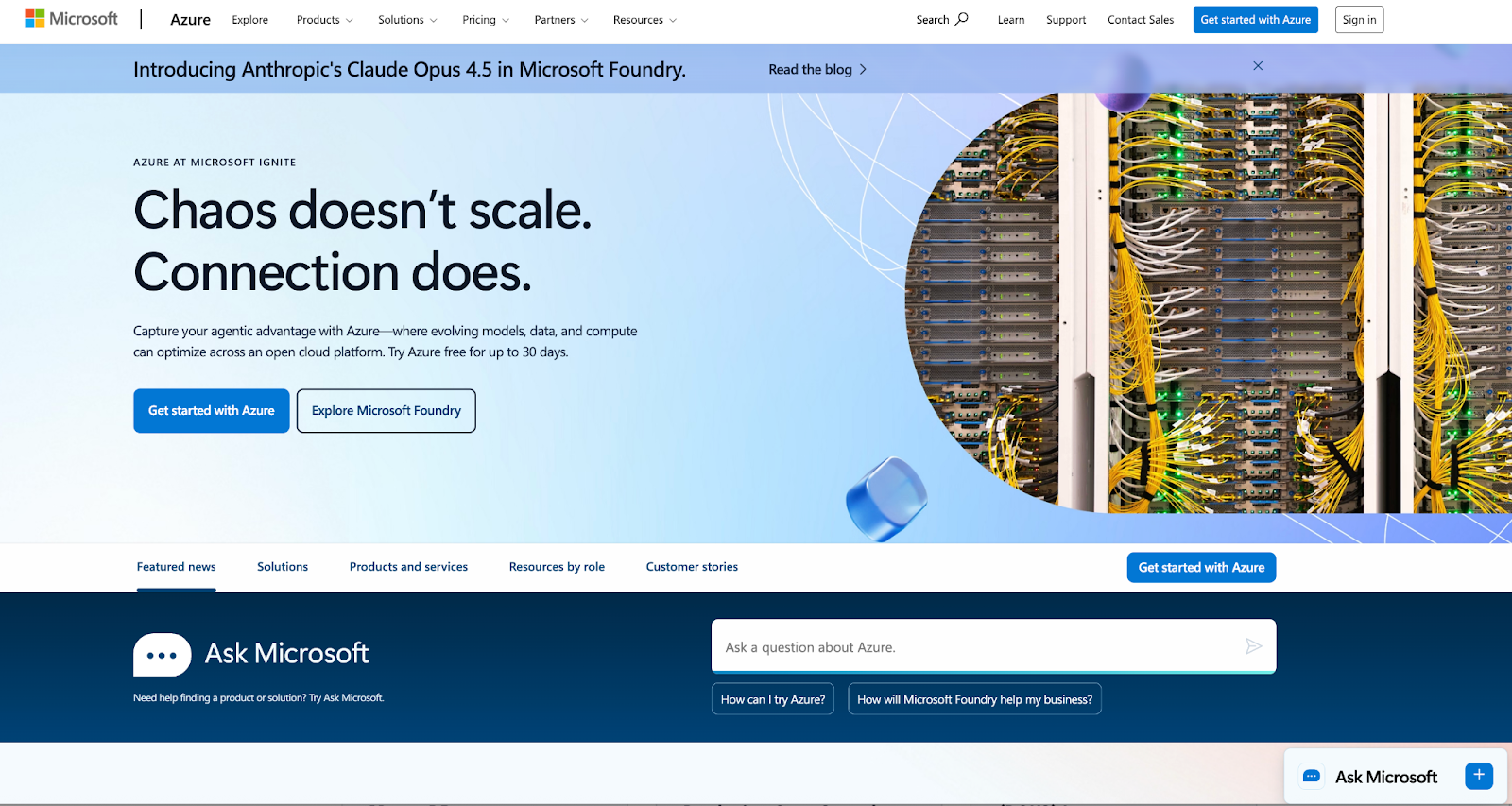Open the Ask Microsoft floating widget label
The width and height of the screenshot is (1512, 806).
coord(1386,777)
